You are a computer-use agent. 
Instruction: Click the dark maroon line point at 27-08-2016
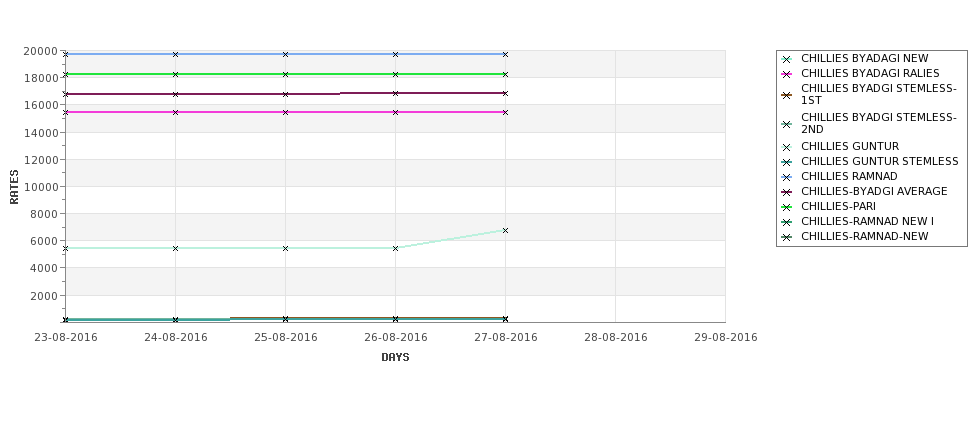[506, 94]
